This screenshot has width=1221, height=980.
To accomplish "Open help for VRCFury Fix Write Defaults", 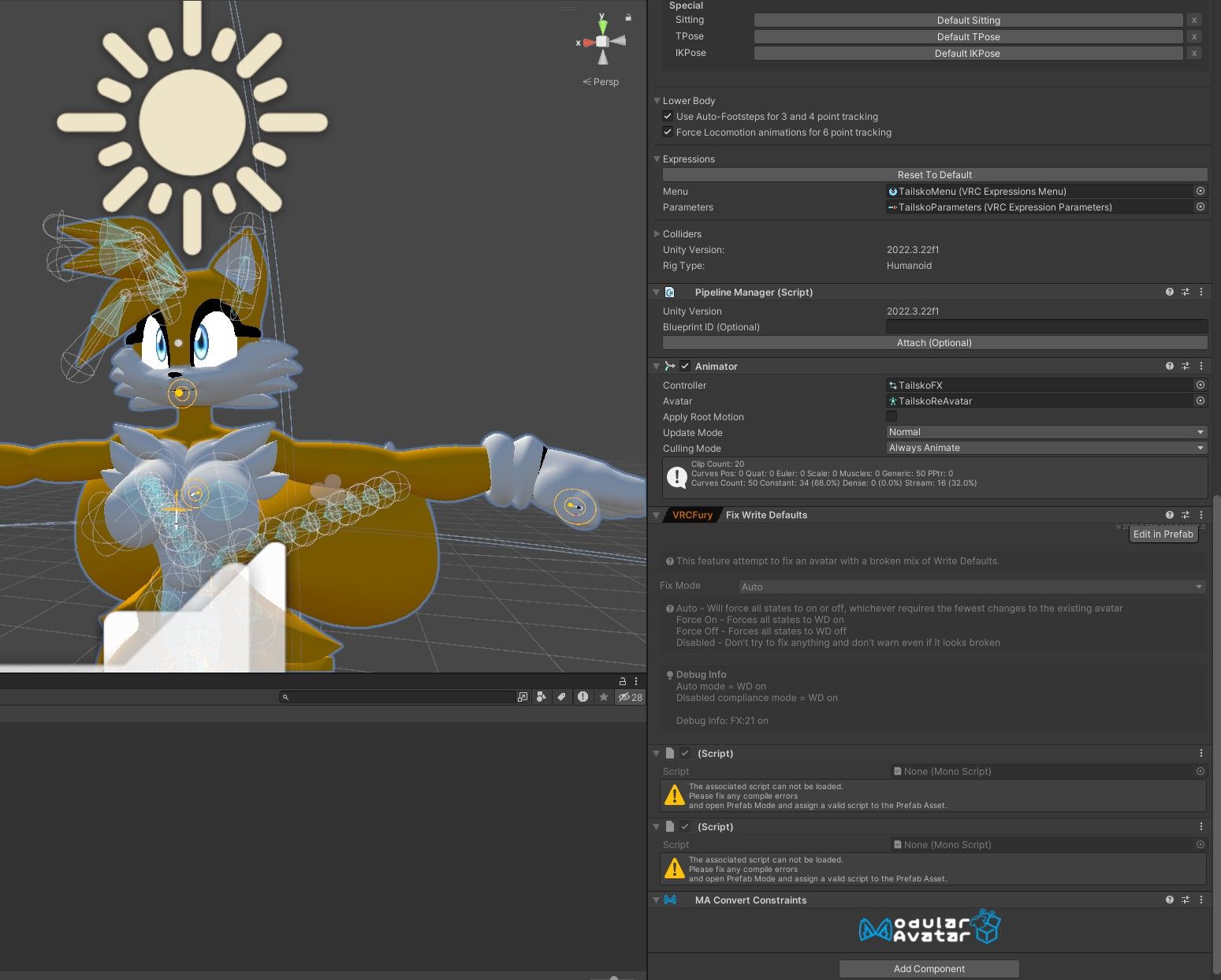I will pos(1170,515).
